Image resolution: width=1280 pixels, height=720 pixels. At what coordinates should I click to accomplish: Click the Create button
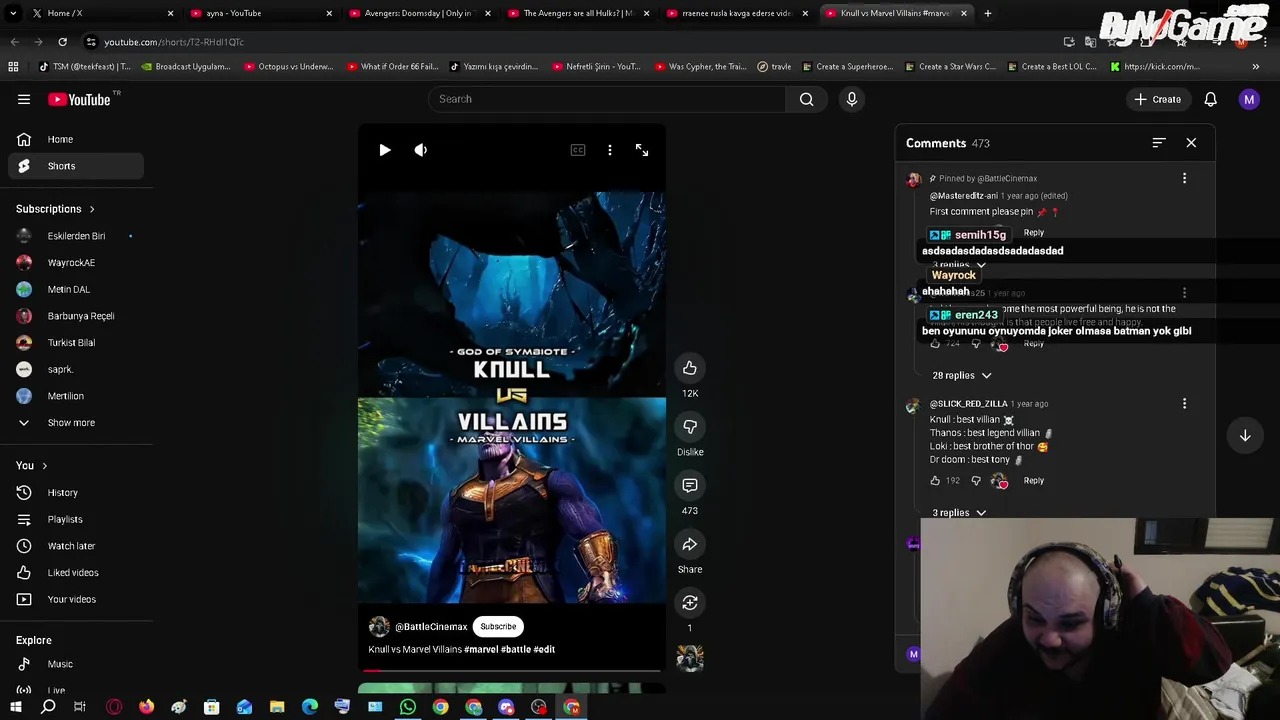pyautogui.click(x=1158, y=99)
